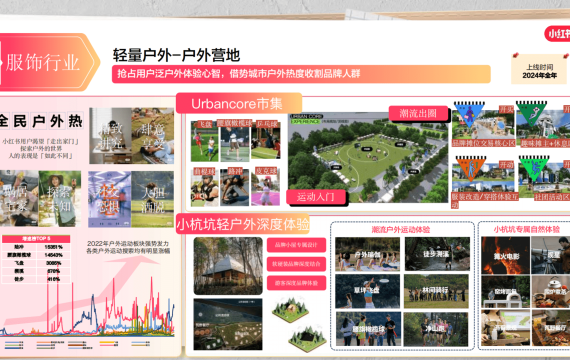Open the 小杭坑轻户外深度体验 section tab
570x360 pixels.
point(242,224)
